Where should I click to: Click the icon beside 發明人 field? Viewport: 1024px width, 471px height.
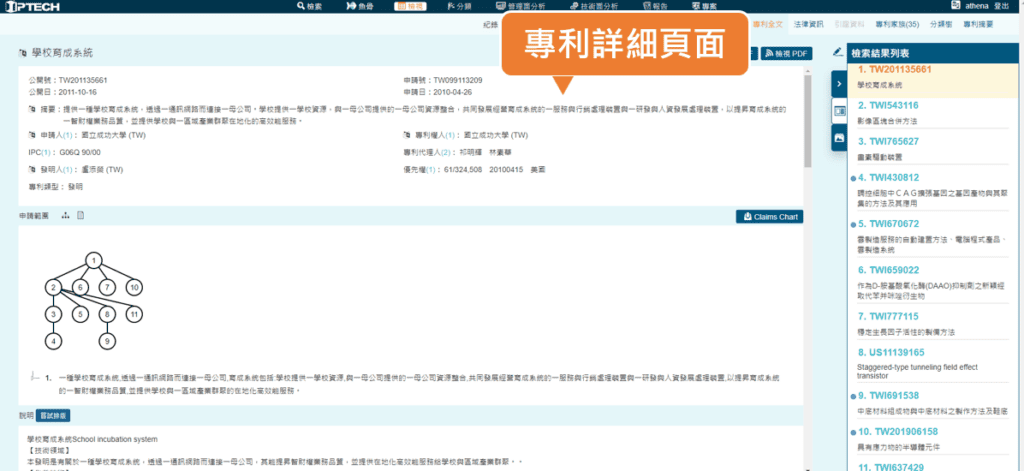tap(33, 170)
